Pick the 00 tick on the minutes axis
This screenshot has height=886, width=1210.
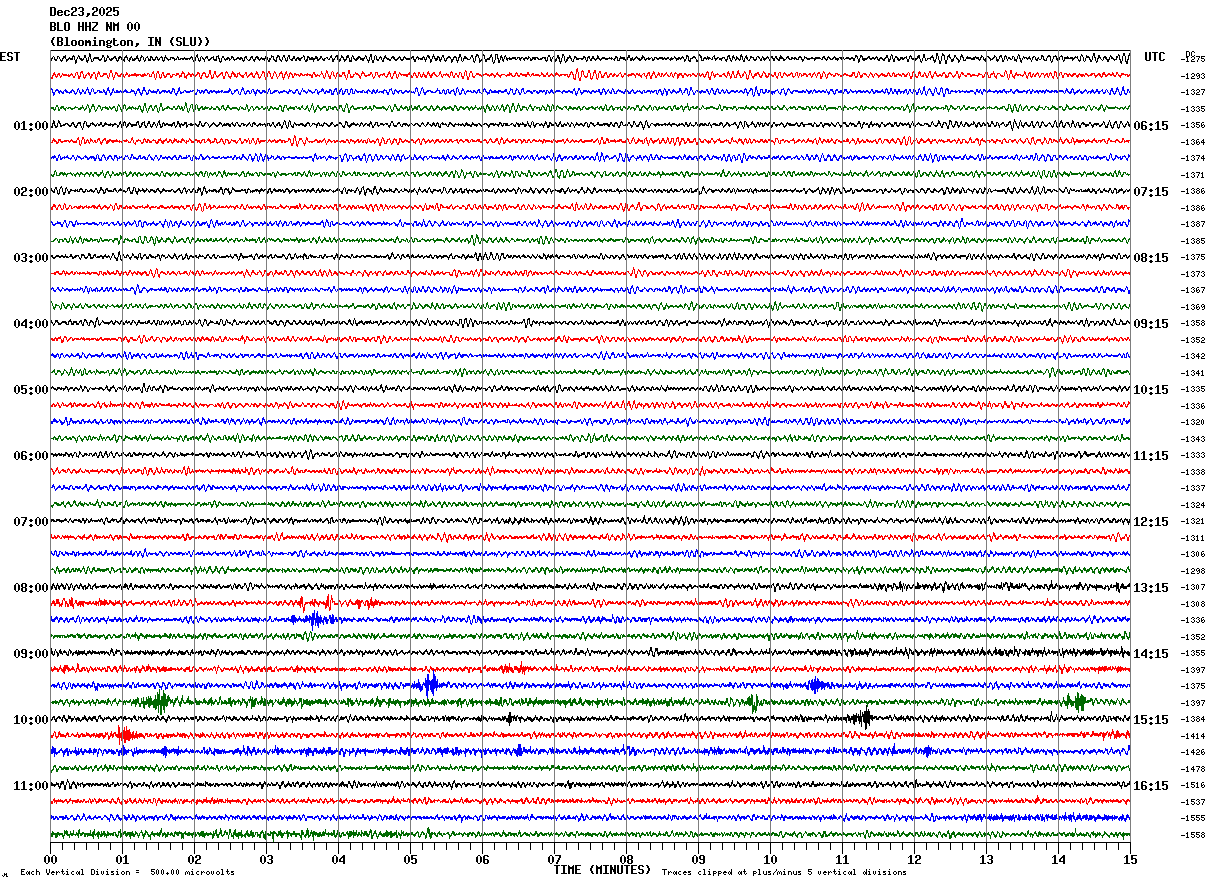(50, 859)
